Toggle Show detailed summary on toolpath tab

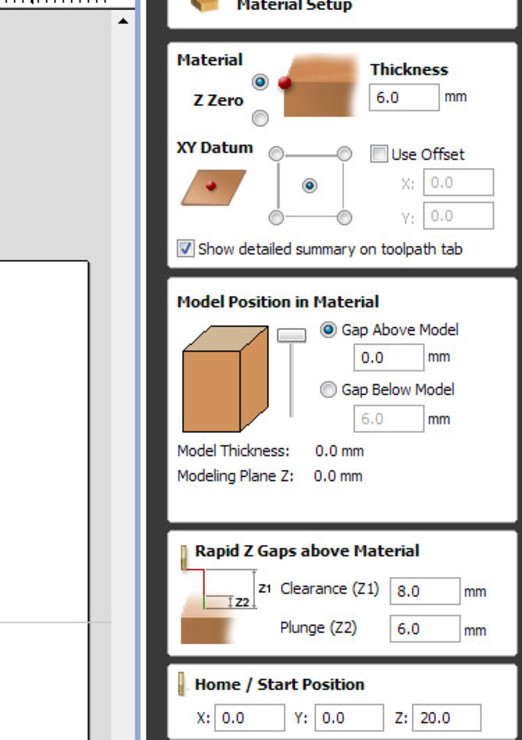click(185, 248)
